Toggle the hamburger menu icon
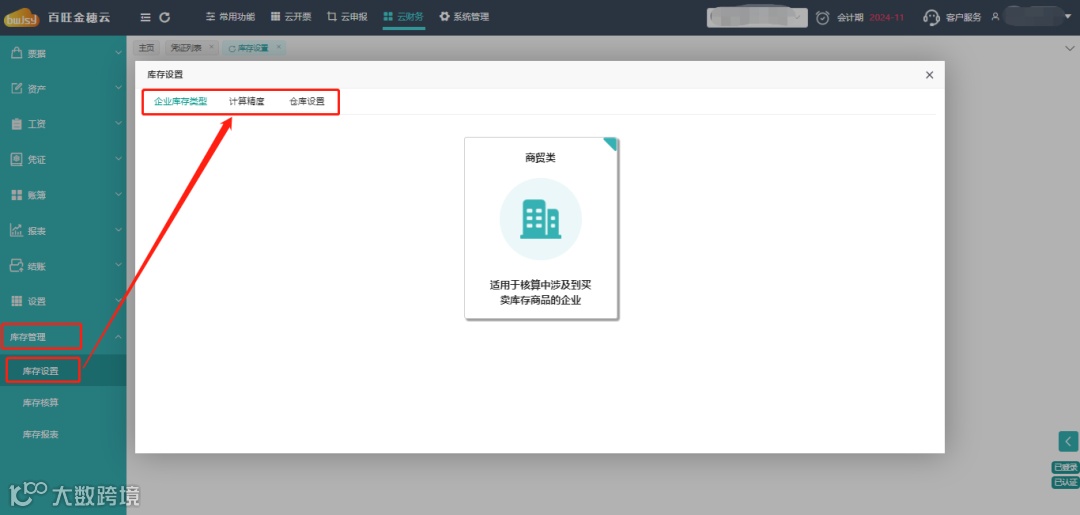 (x=145, y=17)
